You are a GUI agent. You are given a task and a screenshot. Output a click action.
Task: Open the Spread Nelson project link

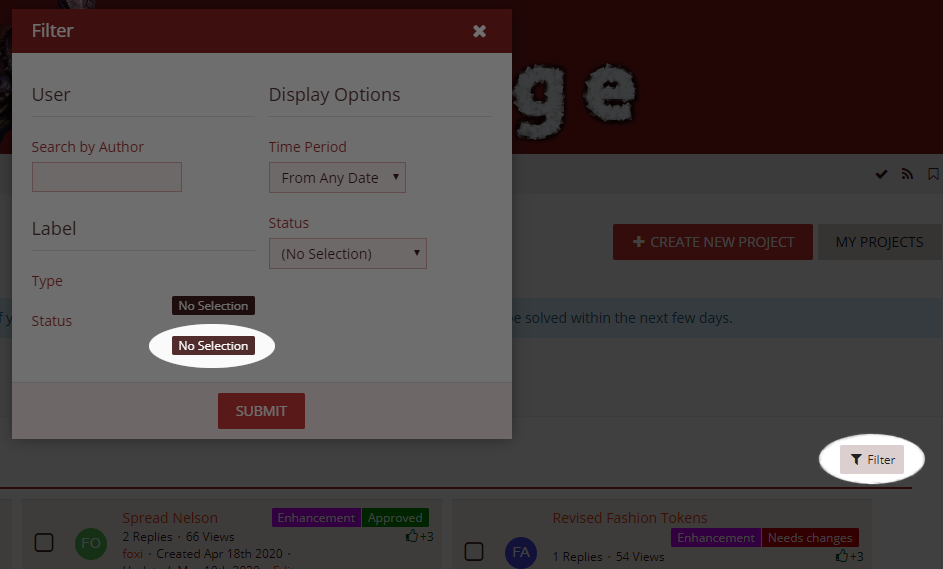(x=170, y=518)
